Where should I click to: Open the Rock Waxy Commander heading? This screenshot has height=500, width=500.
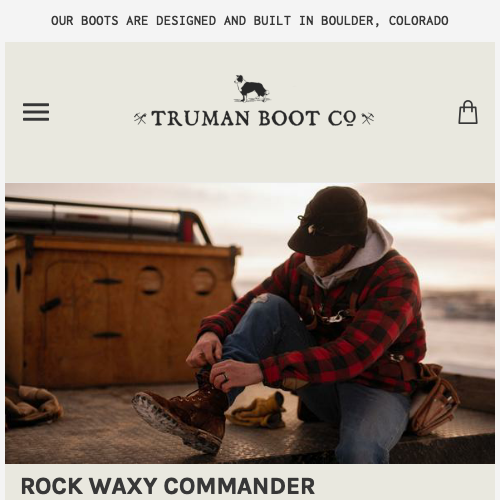[168, 486]
